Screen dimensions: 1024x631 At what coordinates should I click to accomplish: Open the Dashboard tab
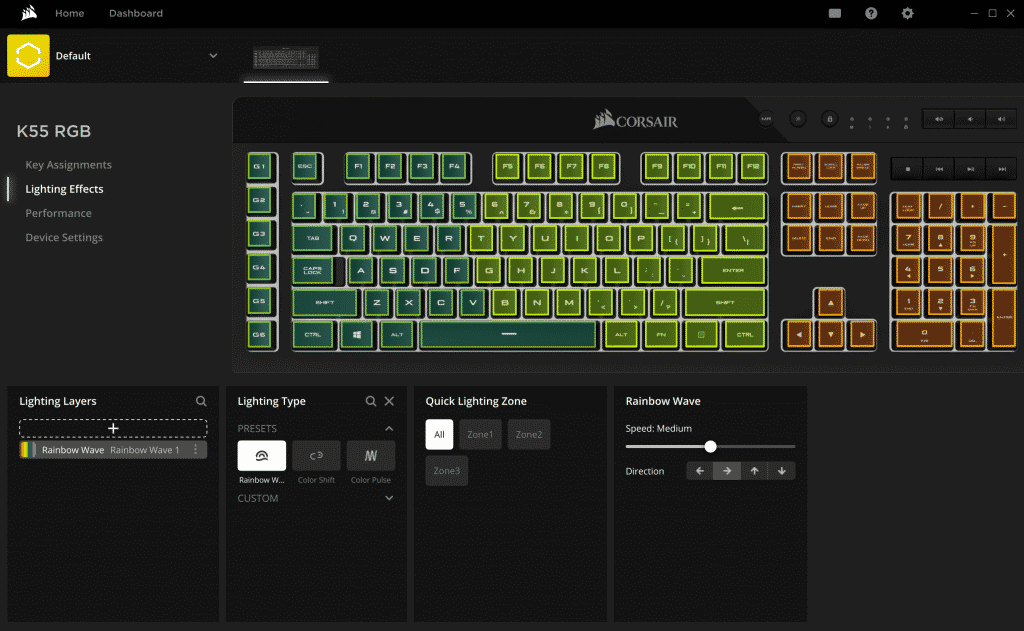point(136,13)
